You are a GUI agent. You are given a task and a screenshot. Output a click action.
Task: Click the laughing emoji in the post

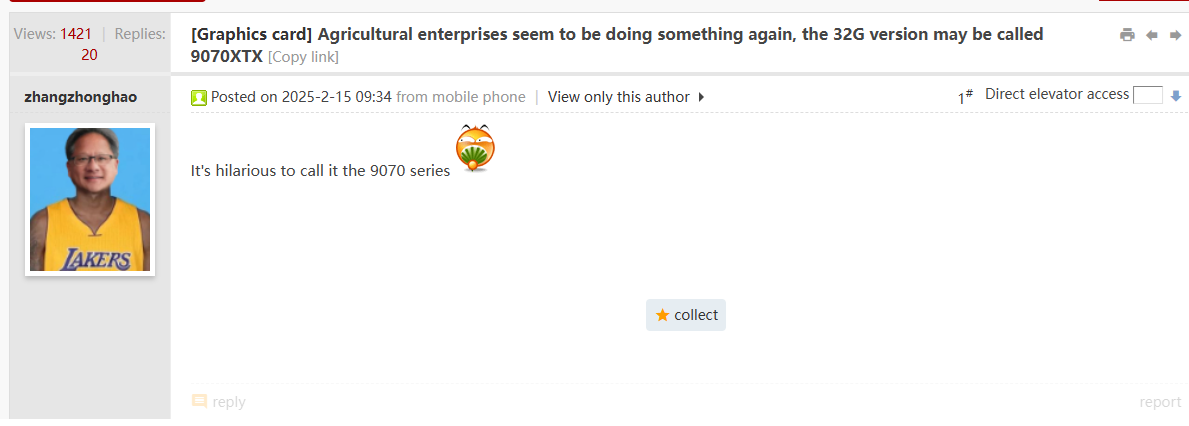tap(475, 149)
